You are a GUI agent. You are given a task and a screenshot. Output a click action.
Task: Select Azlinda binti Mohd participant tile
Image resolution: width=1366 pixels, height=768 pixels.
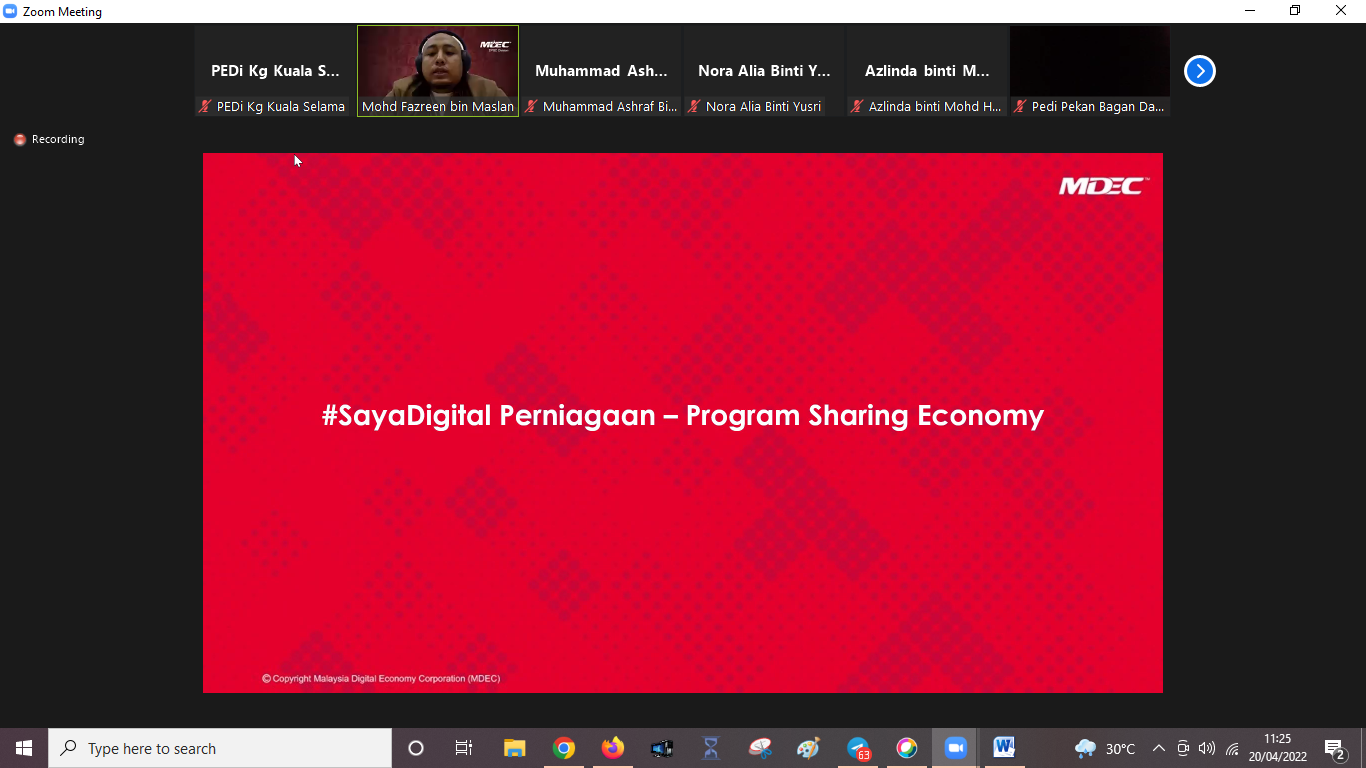click(x=927, y=71)
